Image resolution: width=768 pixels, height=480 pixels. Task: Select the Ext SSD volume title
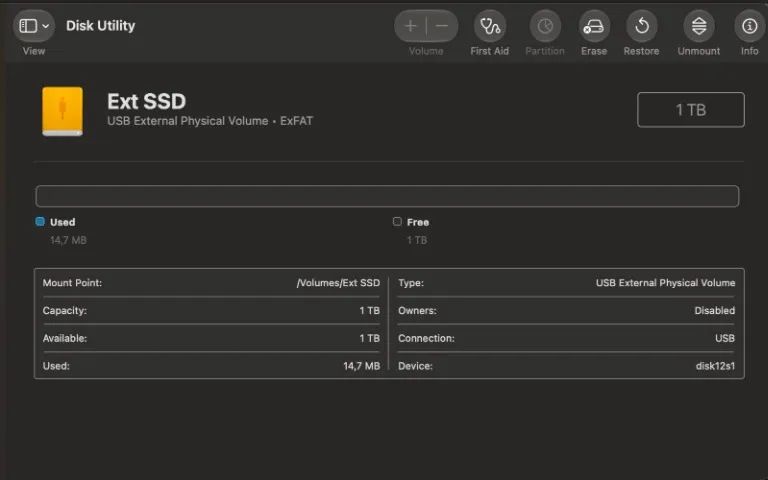point(146,101)
